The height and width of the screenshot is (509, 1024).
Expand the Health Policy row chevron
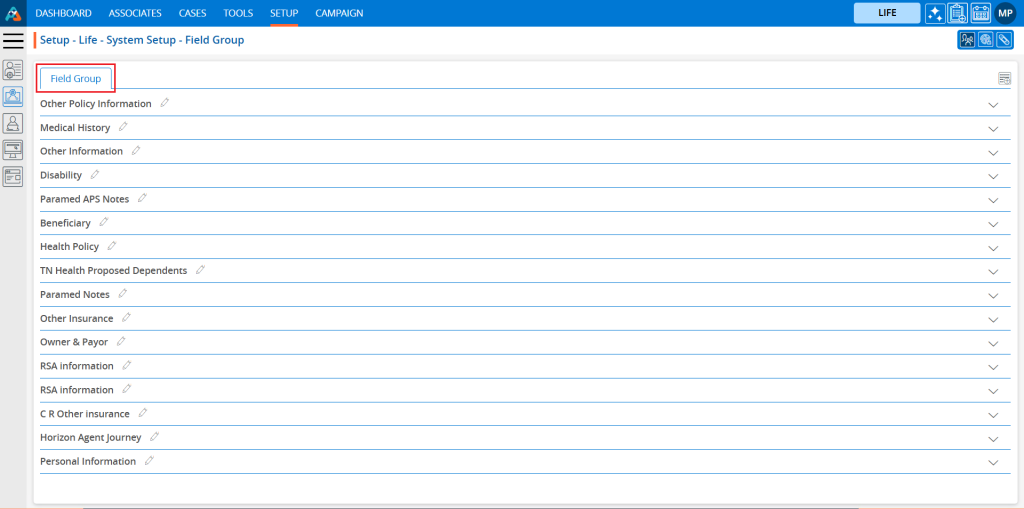point(993,248)
